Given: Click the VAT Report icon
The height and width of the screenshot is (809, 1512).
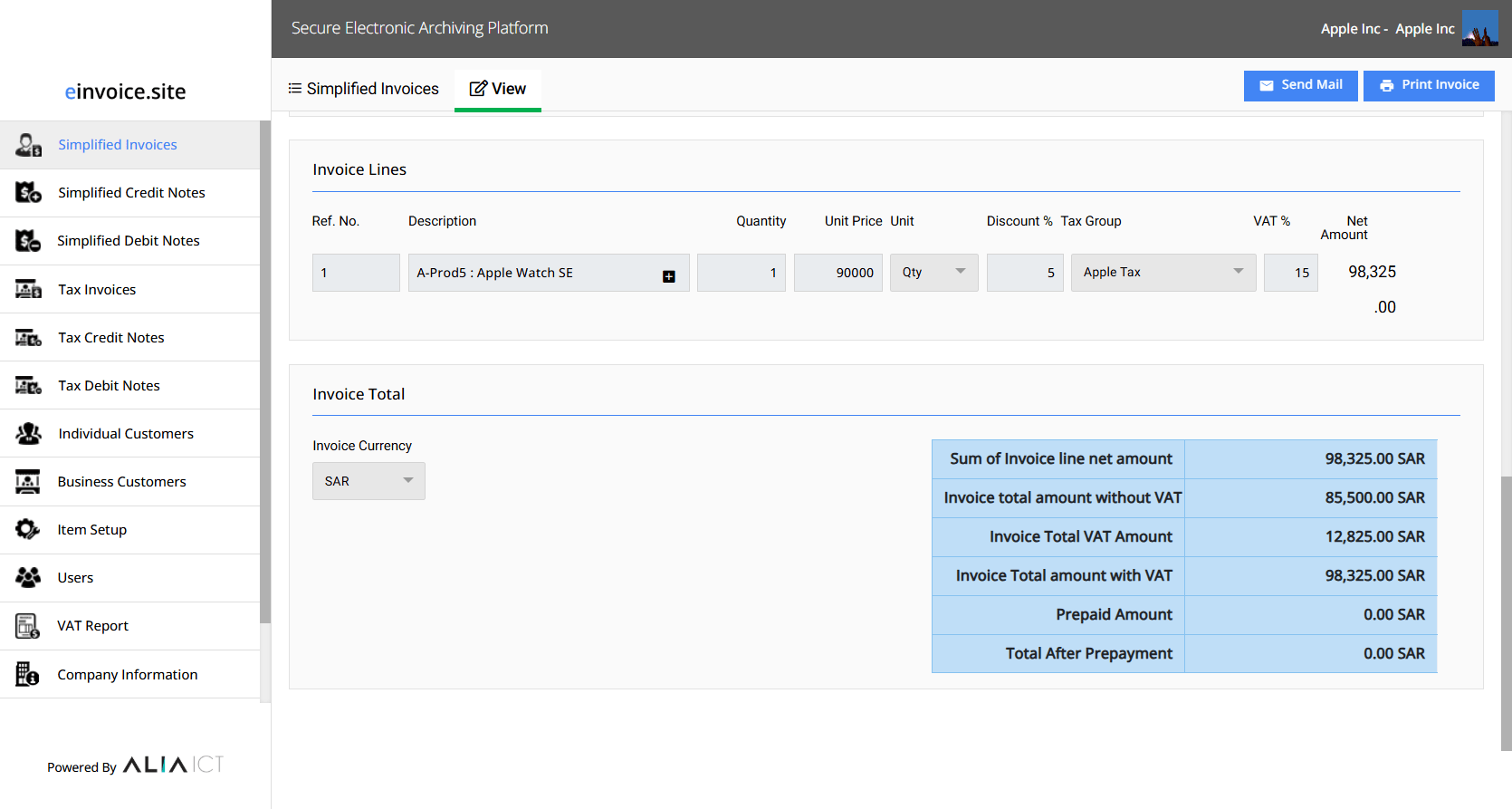Looking at the screenshot, I should [28, 626].
